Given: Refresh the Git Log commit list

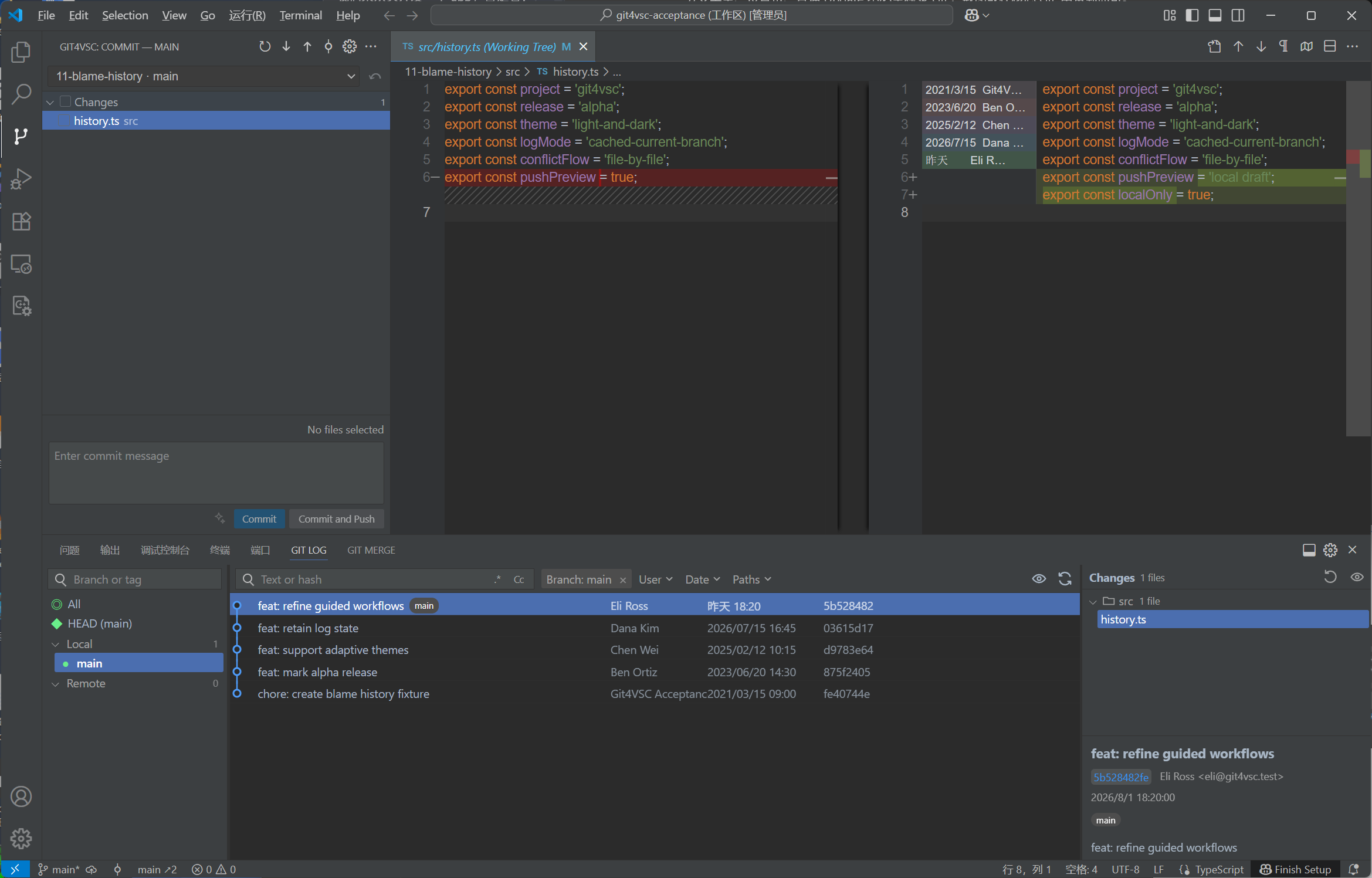Looking at the screenshot, I should (1065, 579).
